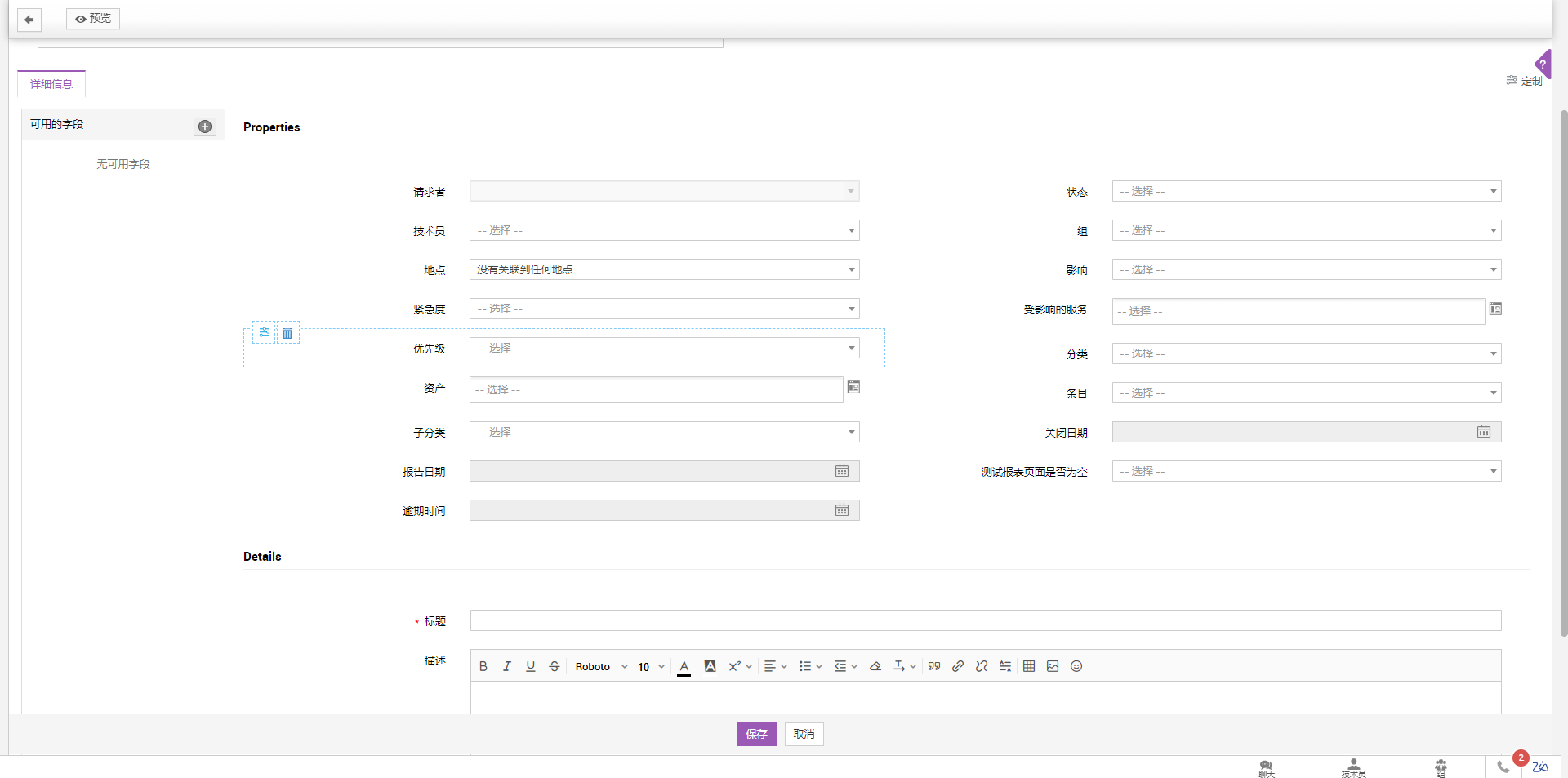Image resolution: width=1568 pixels, height=778 pixels.
Task: Toggle strikethrough formatting
Action: [555, 666]
